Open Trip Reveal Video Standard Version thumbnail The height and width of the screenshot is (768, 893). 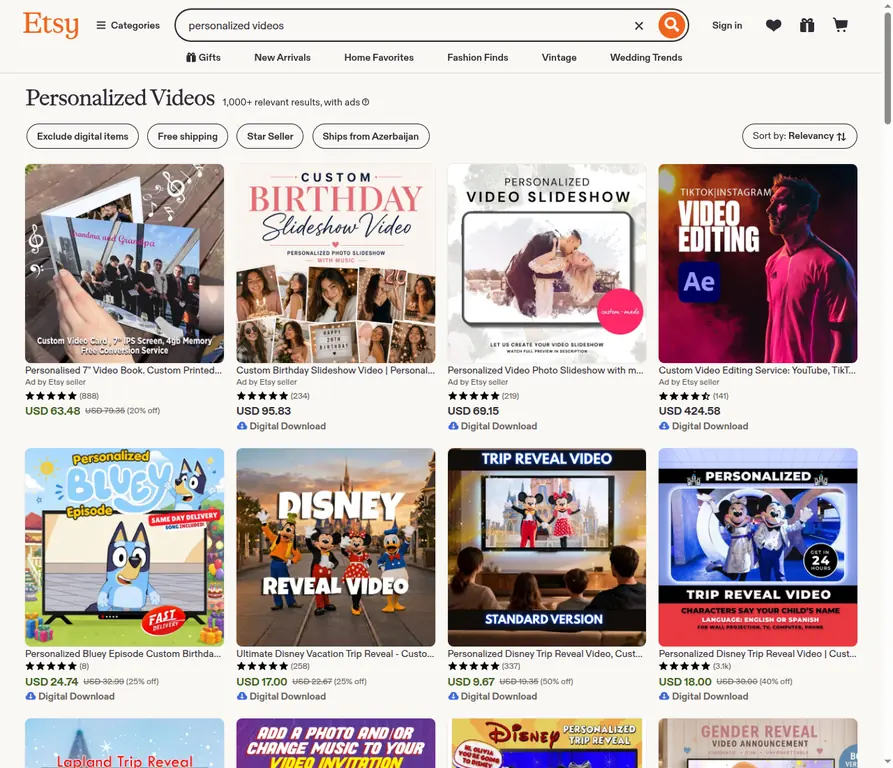click(547, 547)
